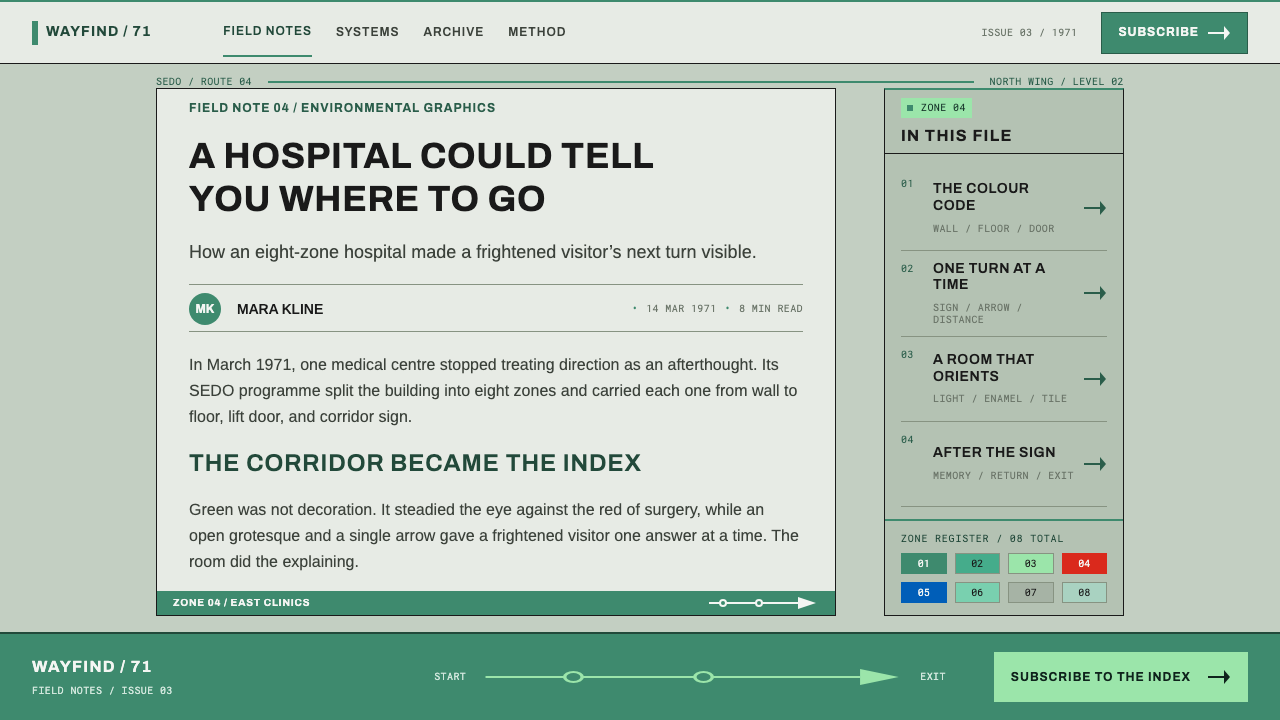
Task: Click the North Wing / Level 02 label
Action: pyautogui.click(x=1056, y=82)
